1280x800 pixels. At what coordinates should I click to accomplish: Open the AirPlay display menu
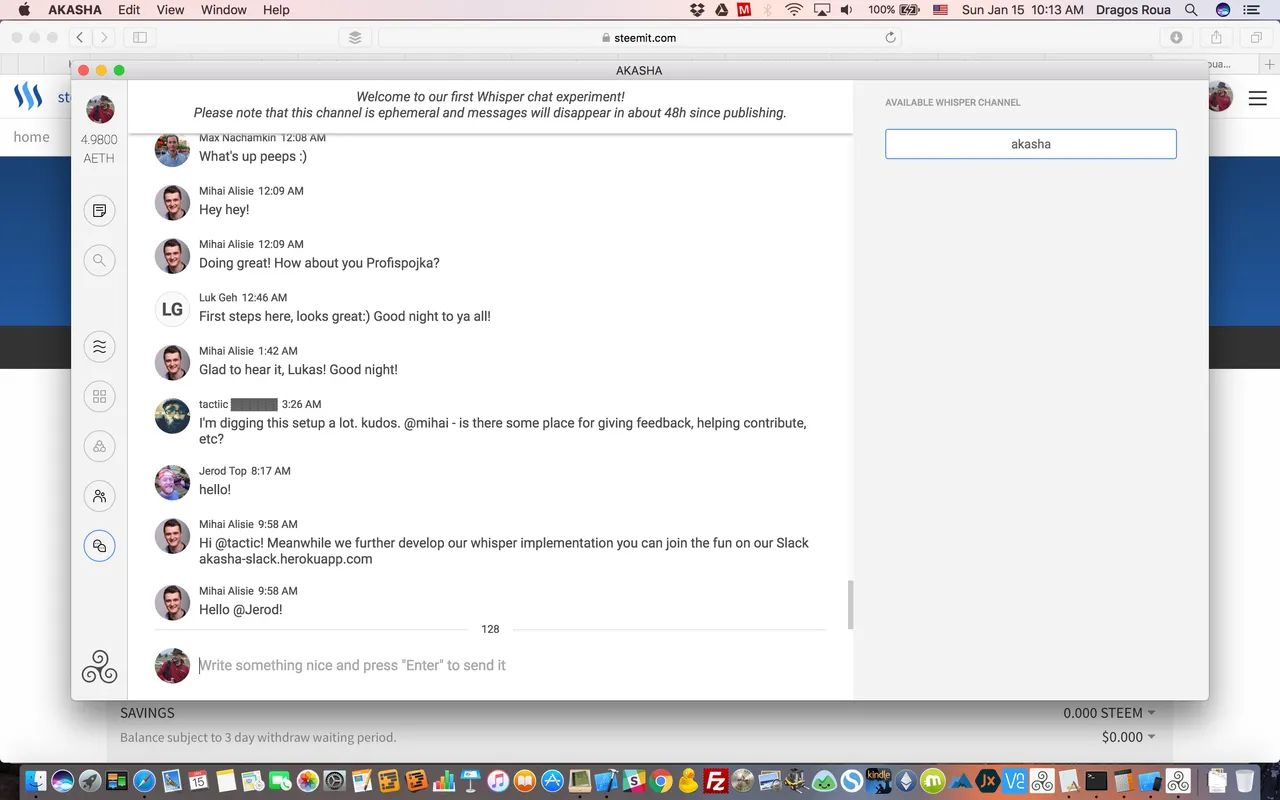tap(822, 10)
